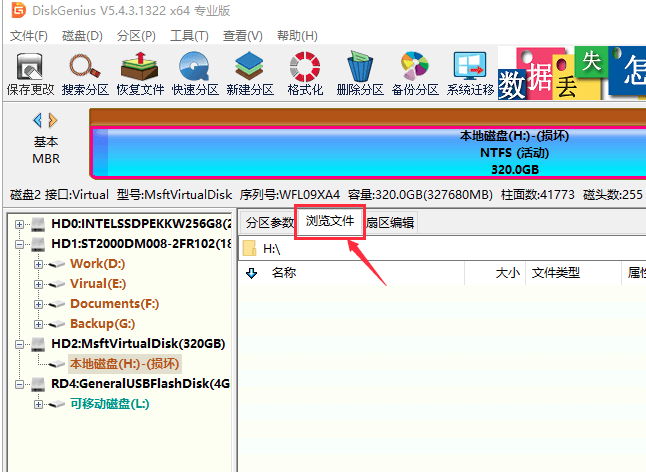This screenshot has width=646, height=474.
Task: Expand the 可移动磁盘(L:) partition node
Action: point(38,404)
